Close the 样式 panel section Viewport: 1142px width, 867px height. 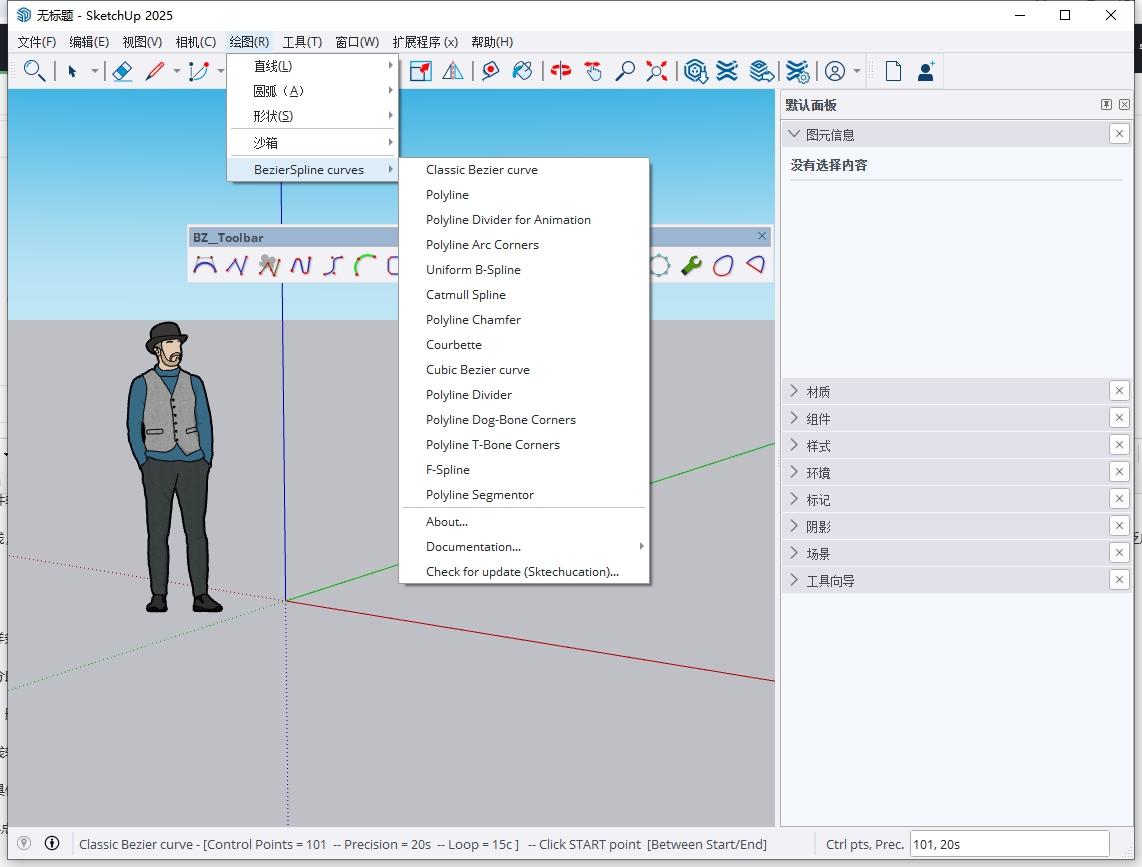pyautogui.click(x=1118, y=444)
